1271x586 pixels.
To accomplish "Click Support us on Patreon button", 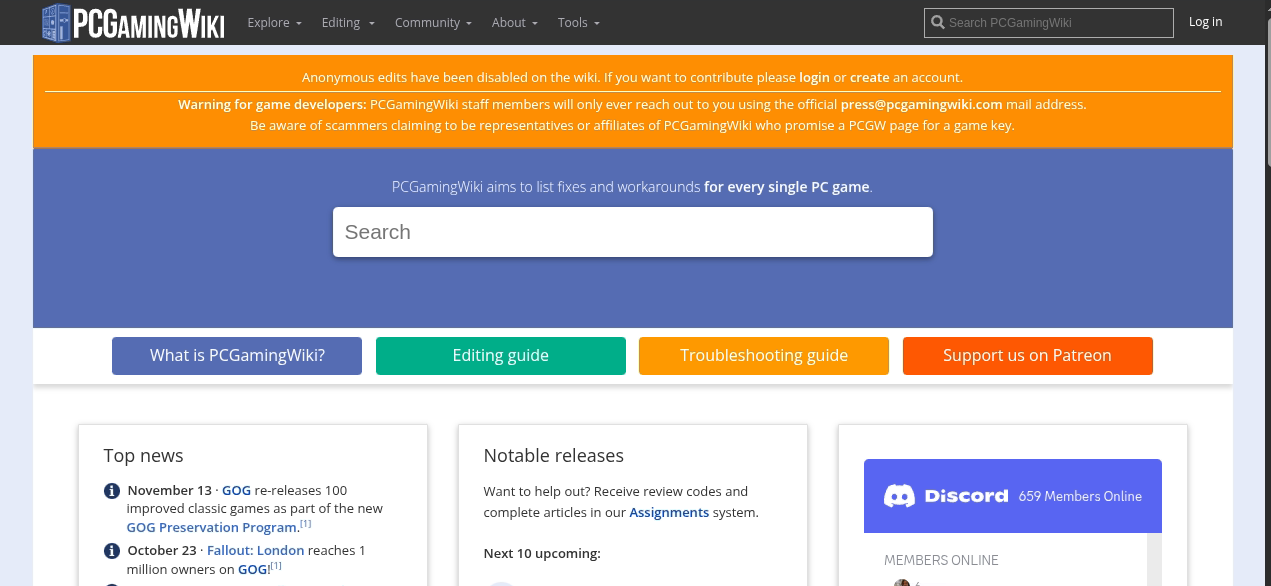I will tap(1027, 356).
